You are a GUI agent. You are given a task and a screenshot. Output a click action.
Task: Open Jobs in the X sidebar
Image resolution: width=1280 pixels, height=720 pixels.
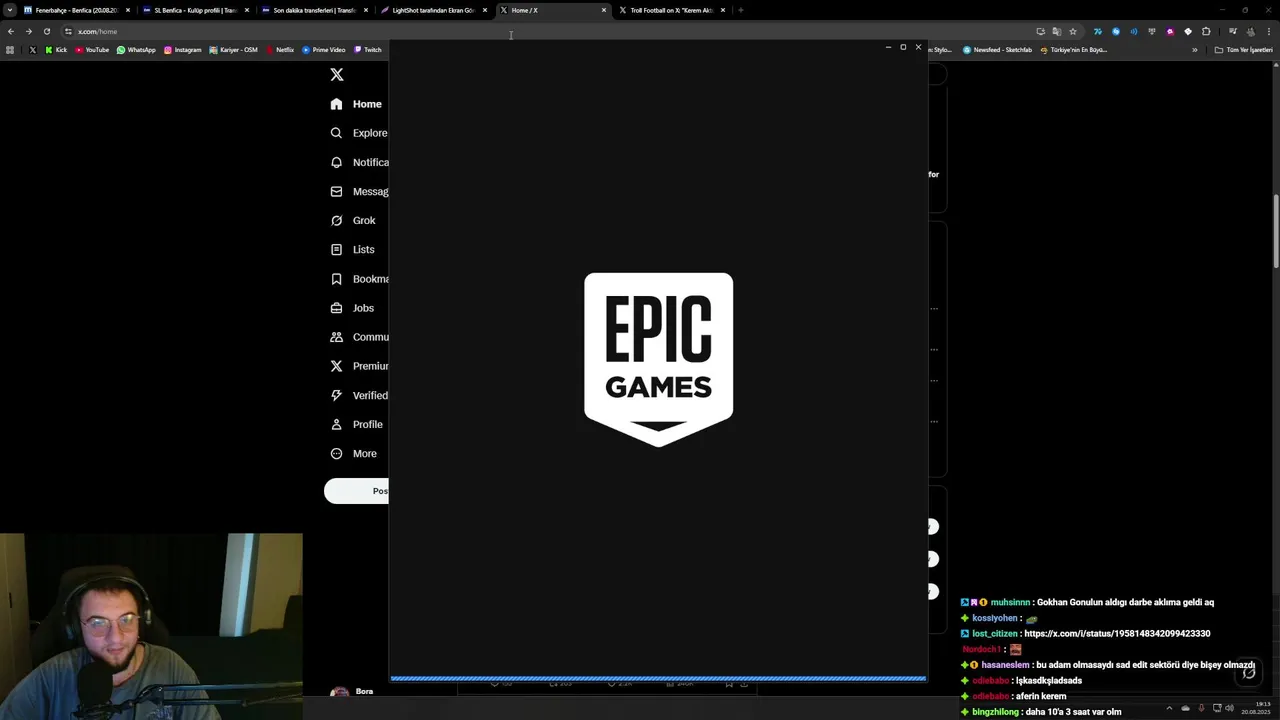(x=352, y=308)
